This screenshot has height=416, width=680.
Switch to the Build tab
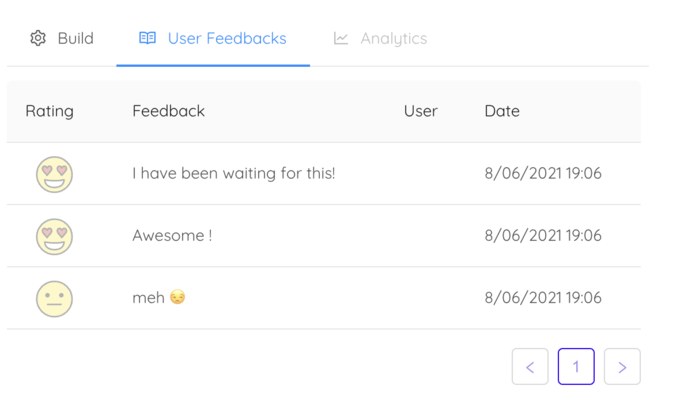75,39
